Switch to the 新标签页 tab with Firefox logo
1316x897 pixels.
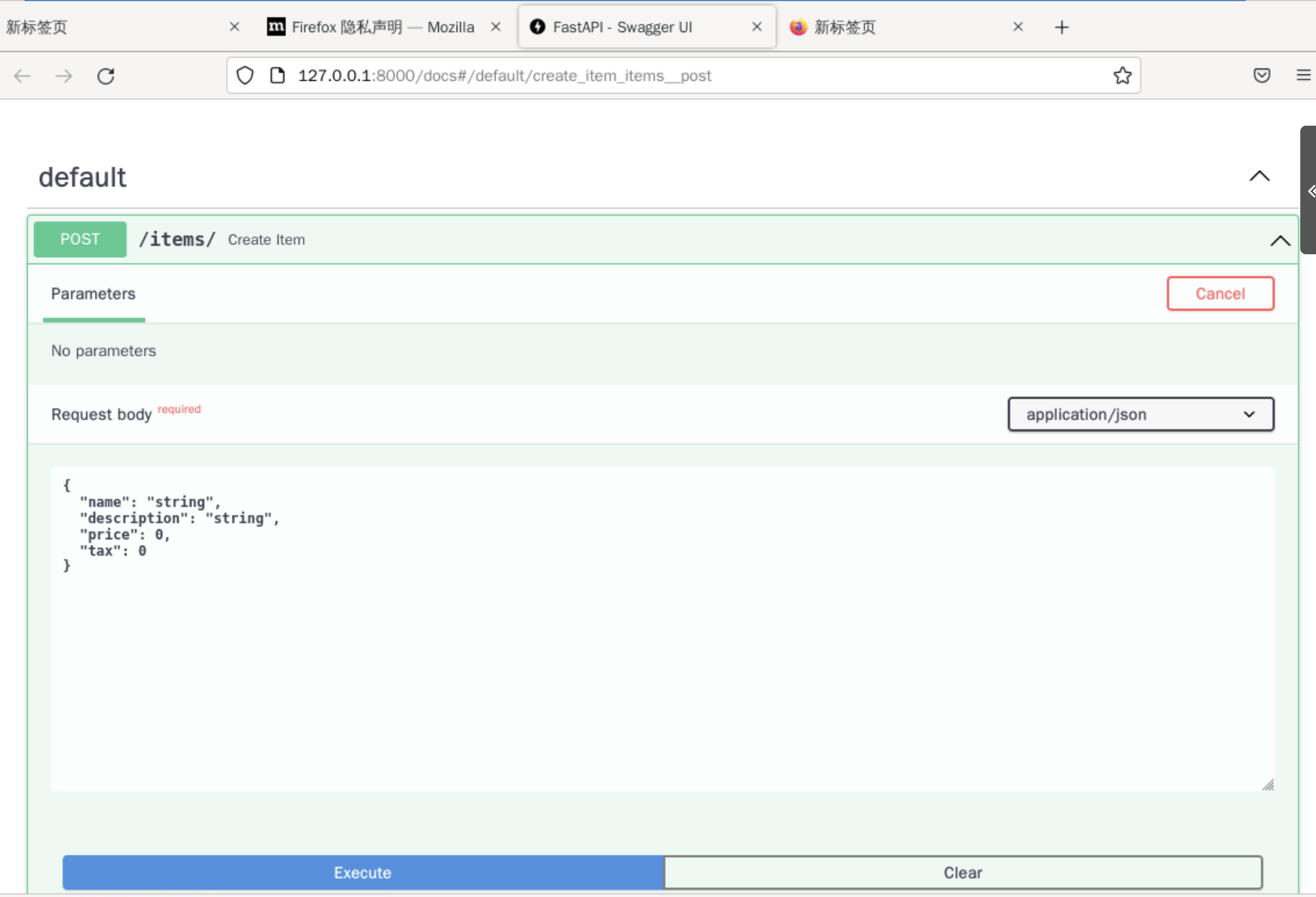(x=907, y=27)
